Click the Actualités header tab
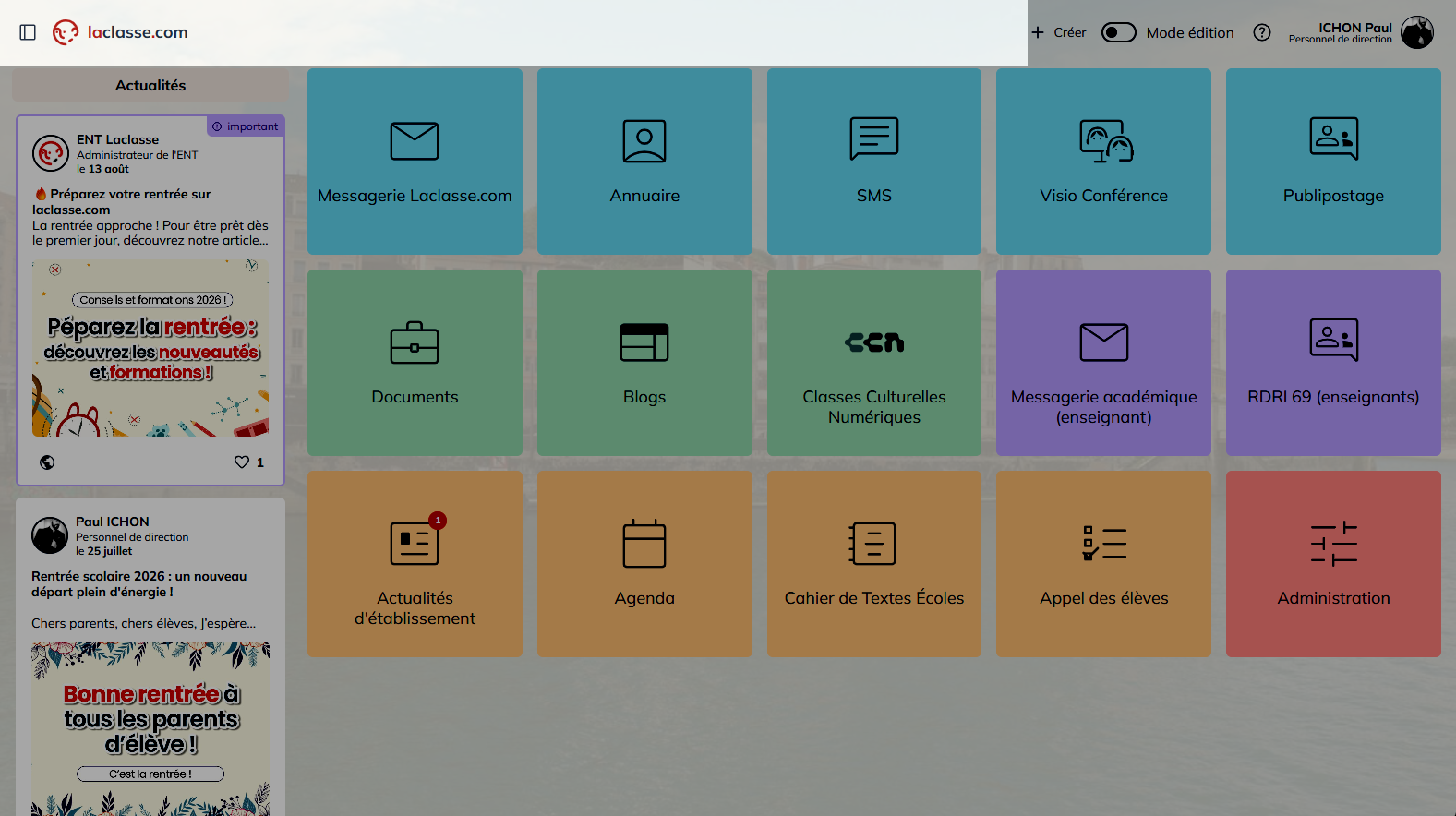Image resolution: width=1456 pixels, height=816 pixels. tap(150, 85)
